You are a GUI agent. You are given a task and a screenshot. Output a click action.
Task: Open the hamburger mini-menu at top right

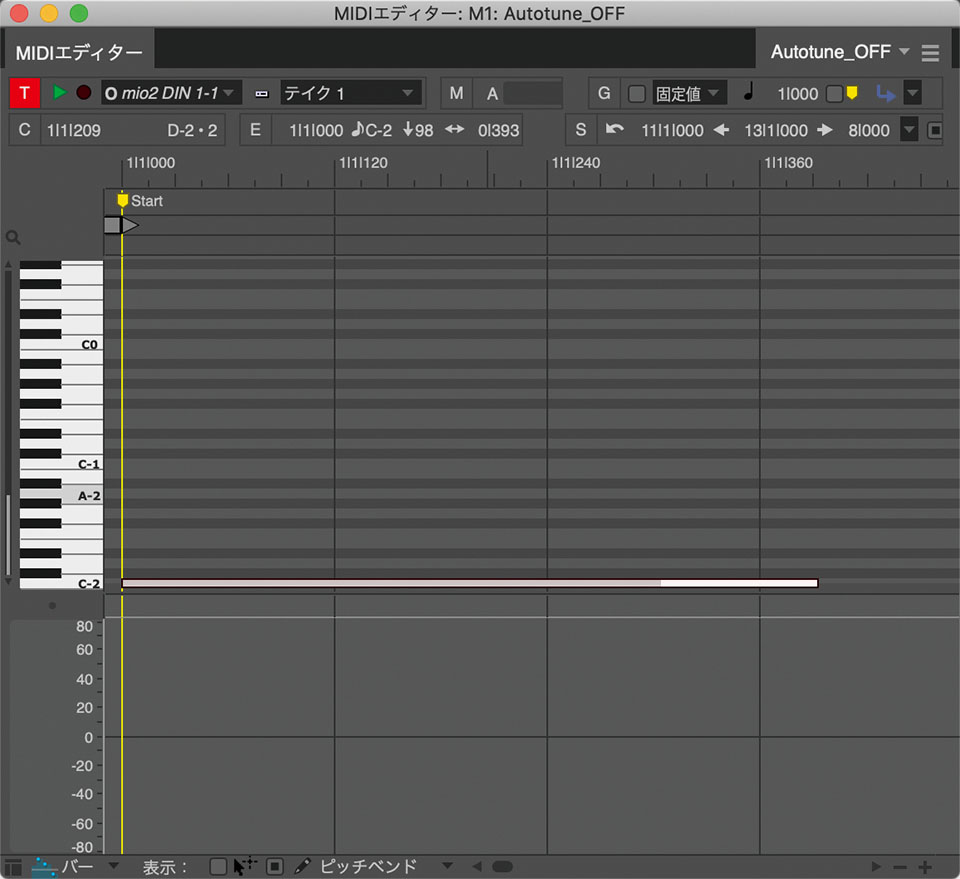tap(930, 53)
